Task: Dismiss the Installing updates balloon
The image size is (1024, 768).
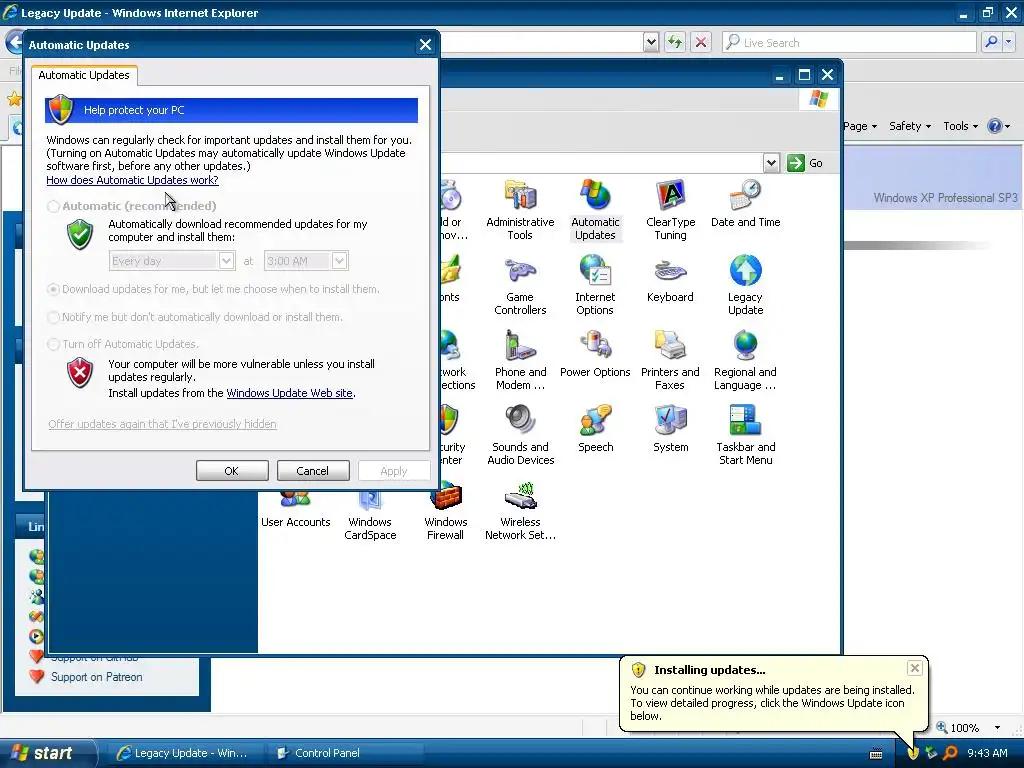Action: (x=914, y=668)
